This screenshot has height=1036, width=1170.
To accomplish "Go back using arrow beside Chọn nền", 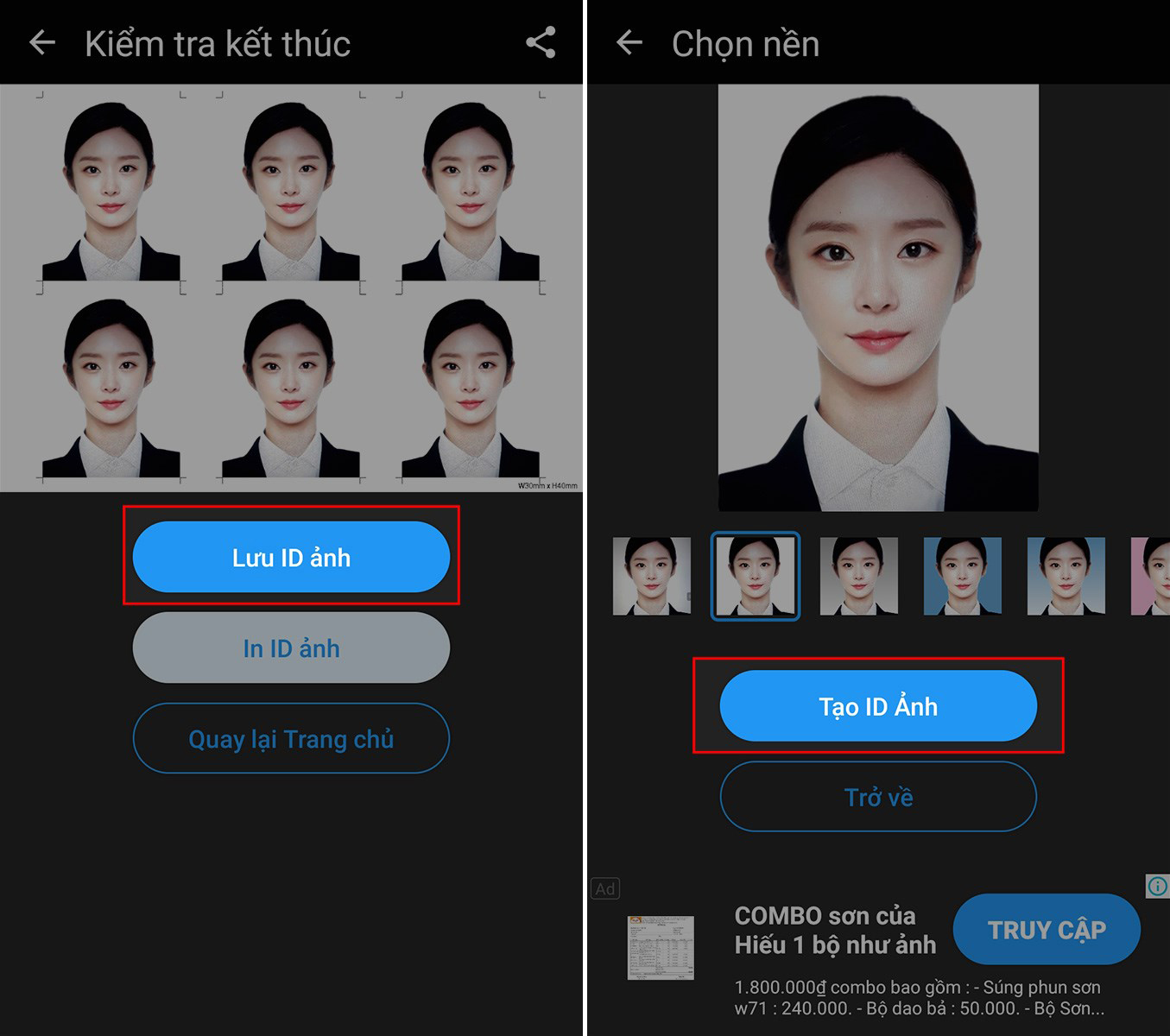I will (x=629, y=42).
